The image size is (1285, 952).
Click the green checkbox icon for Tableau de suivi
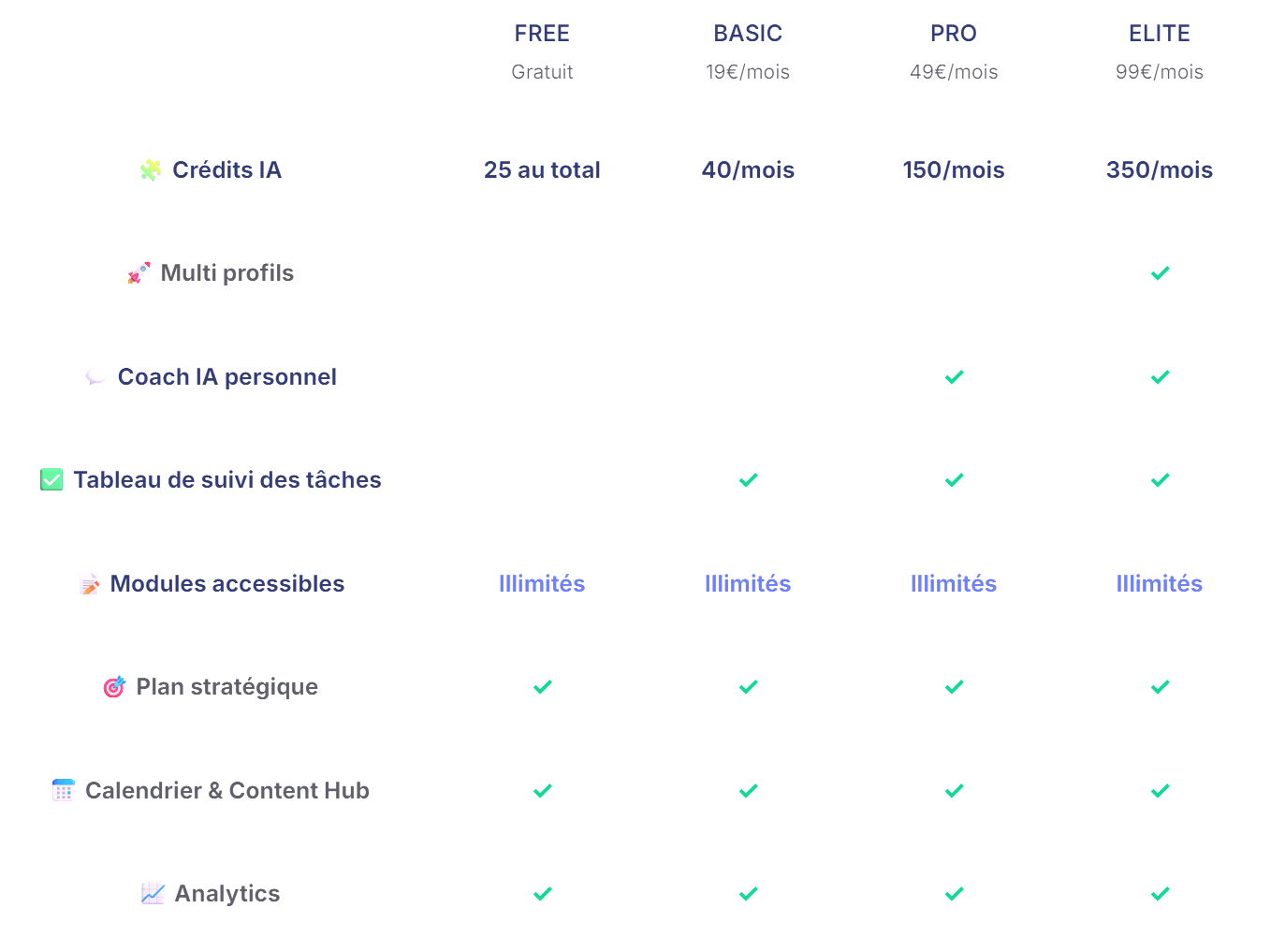pos(51,480)
